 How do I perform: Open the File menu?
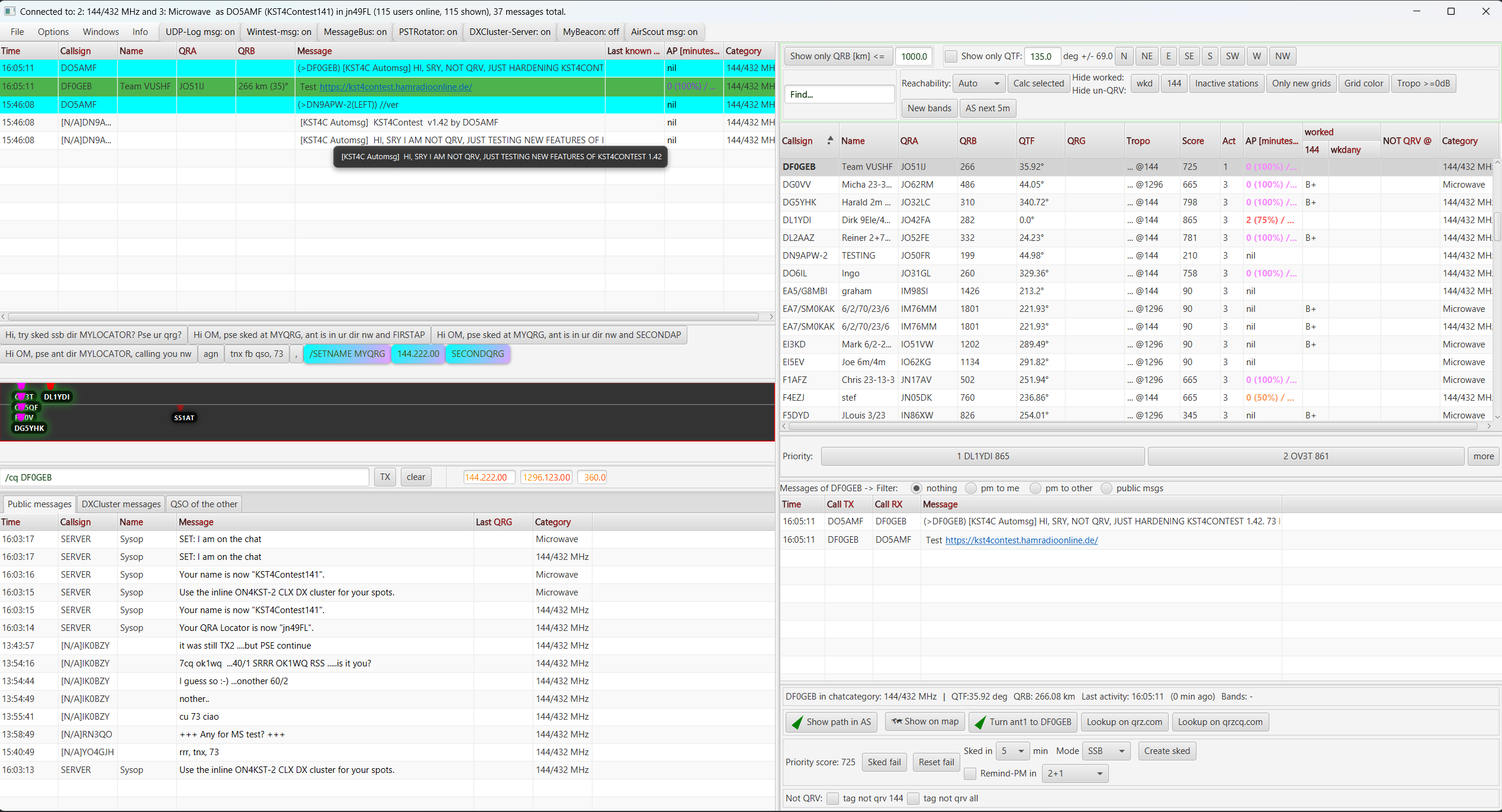(x=17, y=32)
